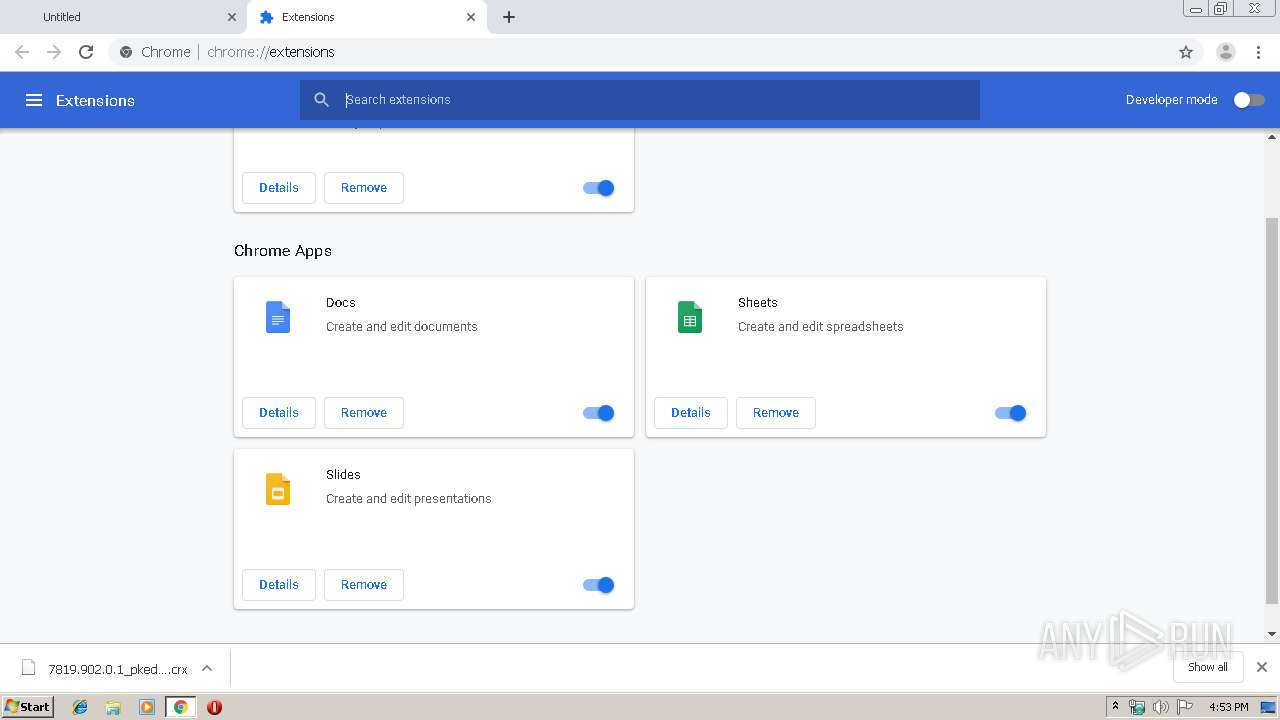The width and height of the screenshot is (1280, 720).
Task: Click the show desktop tray icon
Action: [x=1268, y=707]
